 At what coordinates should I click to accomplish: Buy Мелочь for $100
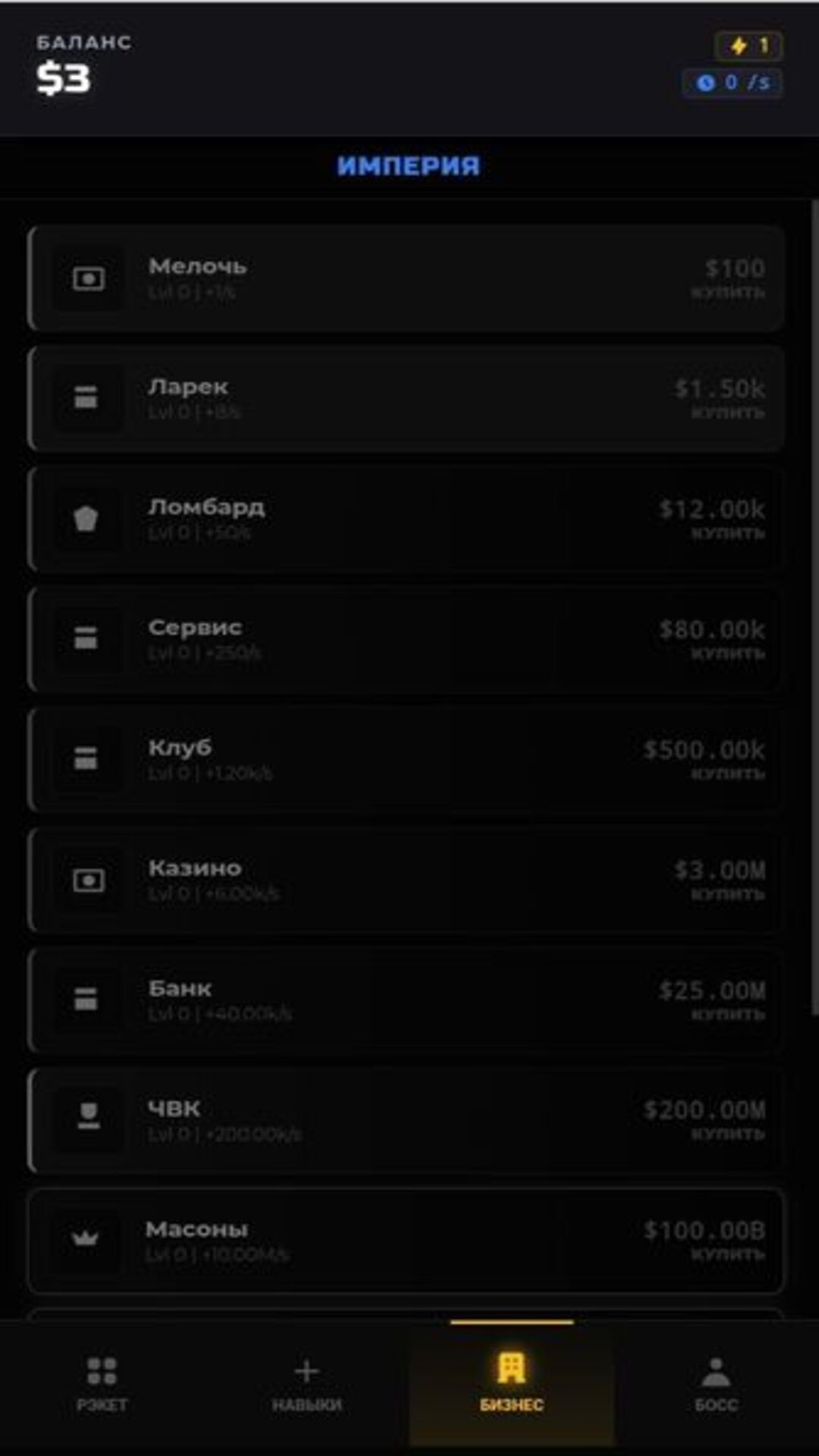tap(728, 278)
